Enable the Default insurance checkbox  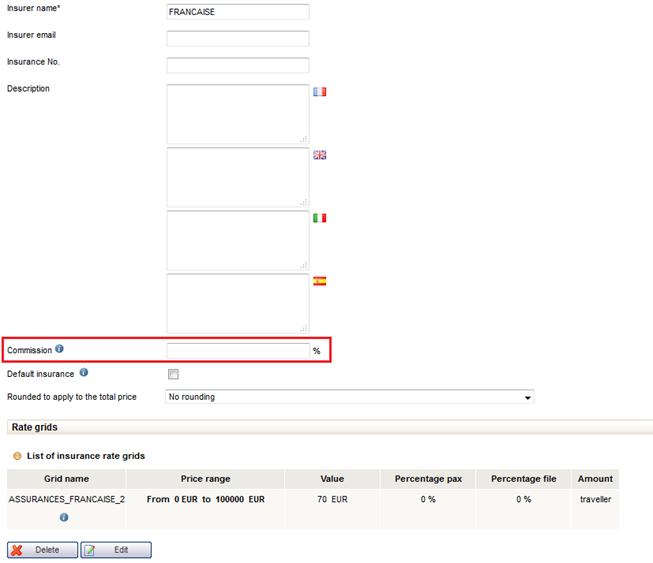click(x=173, y=374)
